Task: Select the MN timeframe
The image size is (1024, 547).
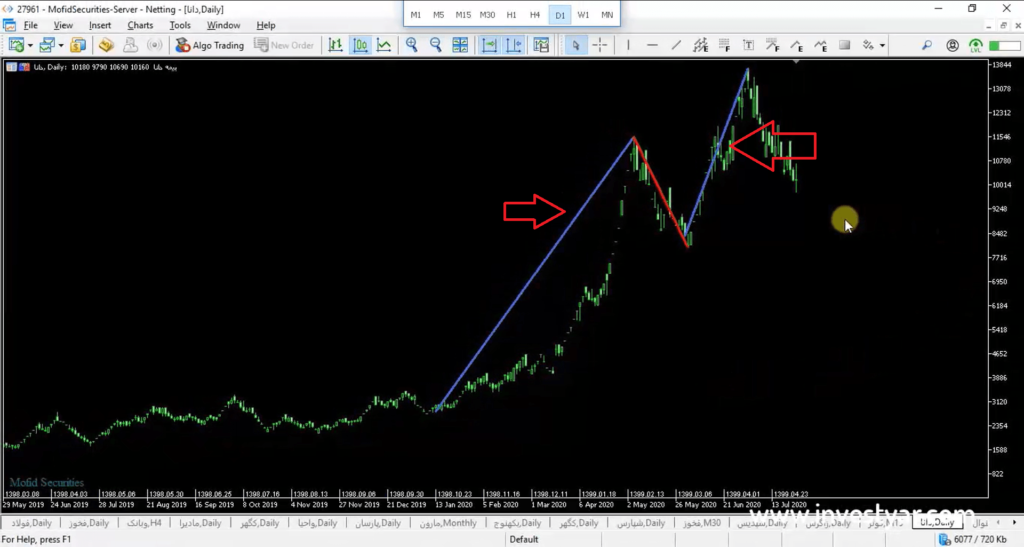Action: pyautogui.click(x=607, y=14)
